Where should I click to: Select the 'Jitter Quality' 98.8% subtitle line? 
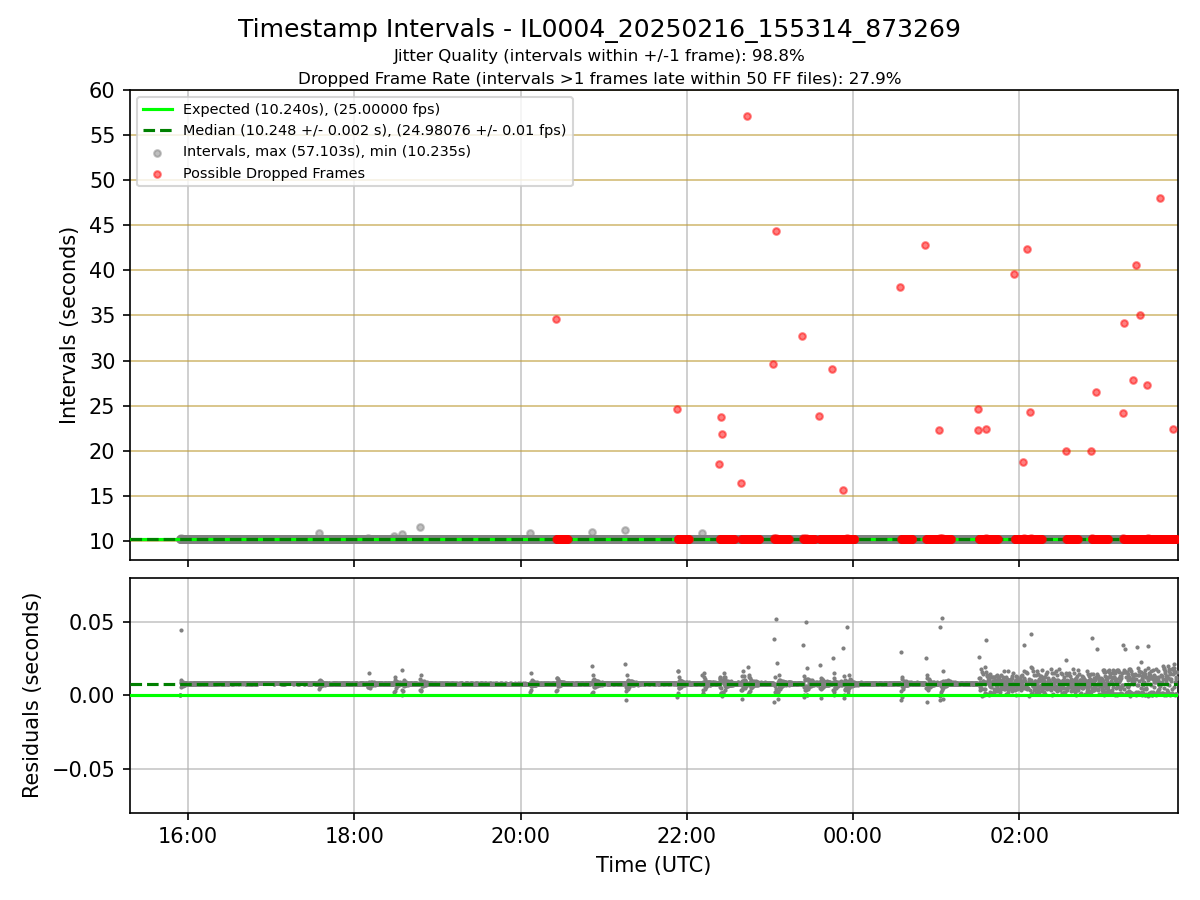tap(599, 56)
